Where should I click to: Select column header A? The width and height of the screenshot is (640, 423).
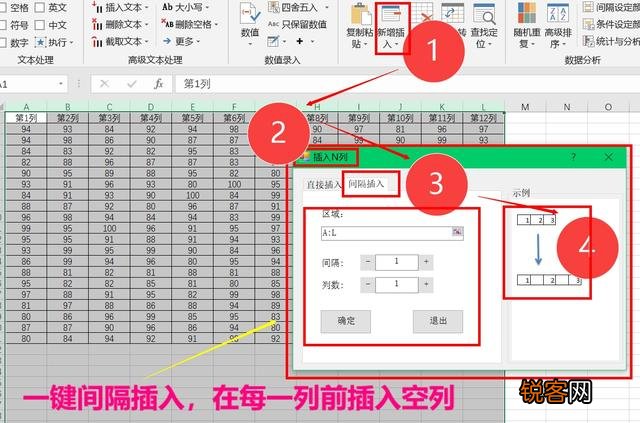(26, 107)
